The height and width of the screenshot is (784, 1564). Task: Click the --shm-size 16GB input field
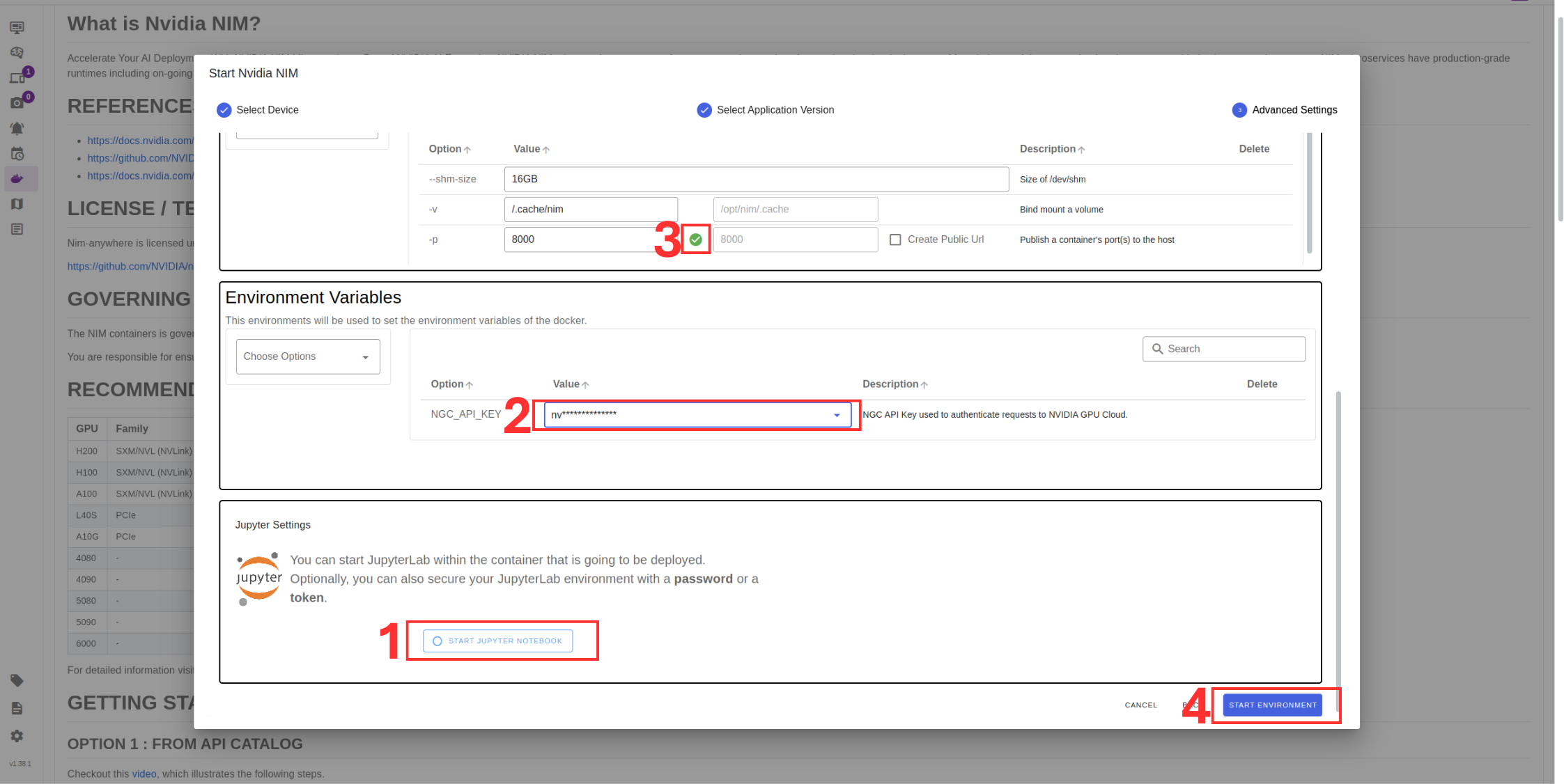click(757, 179)
